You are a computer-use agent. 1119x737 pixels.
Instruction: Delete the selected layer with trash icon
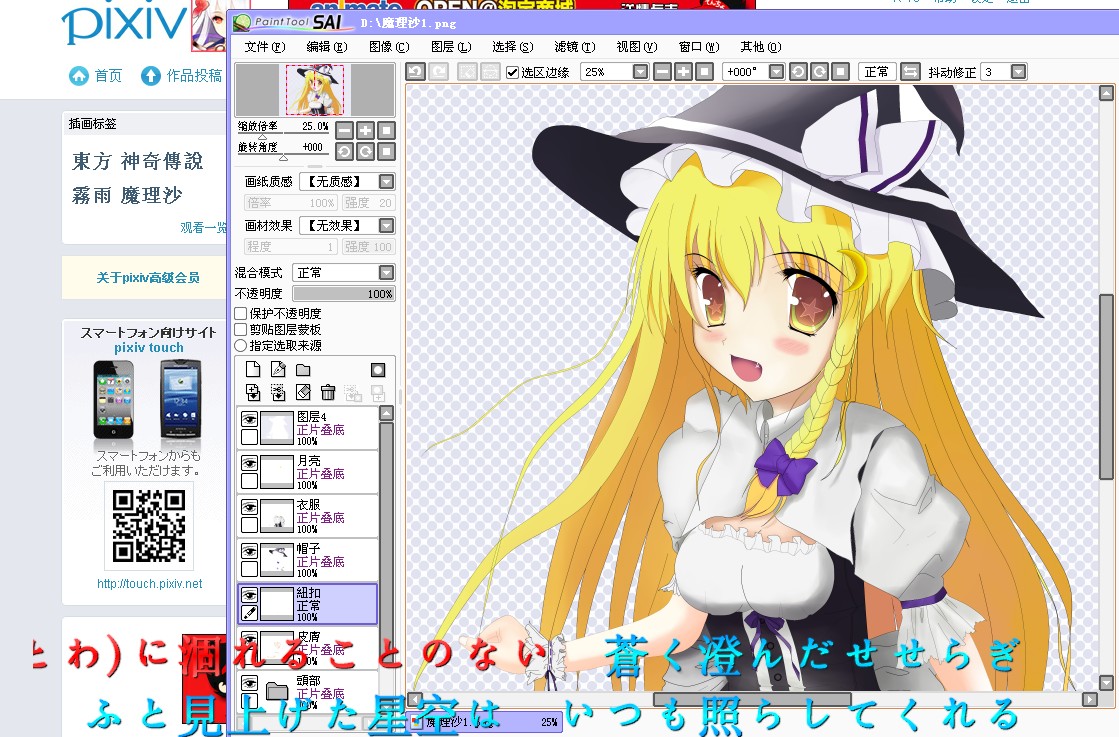click(x=328, y=392)
